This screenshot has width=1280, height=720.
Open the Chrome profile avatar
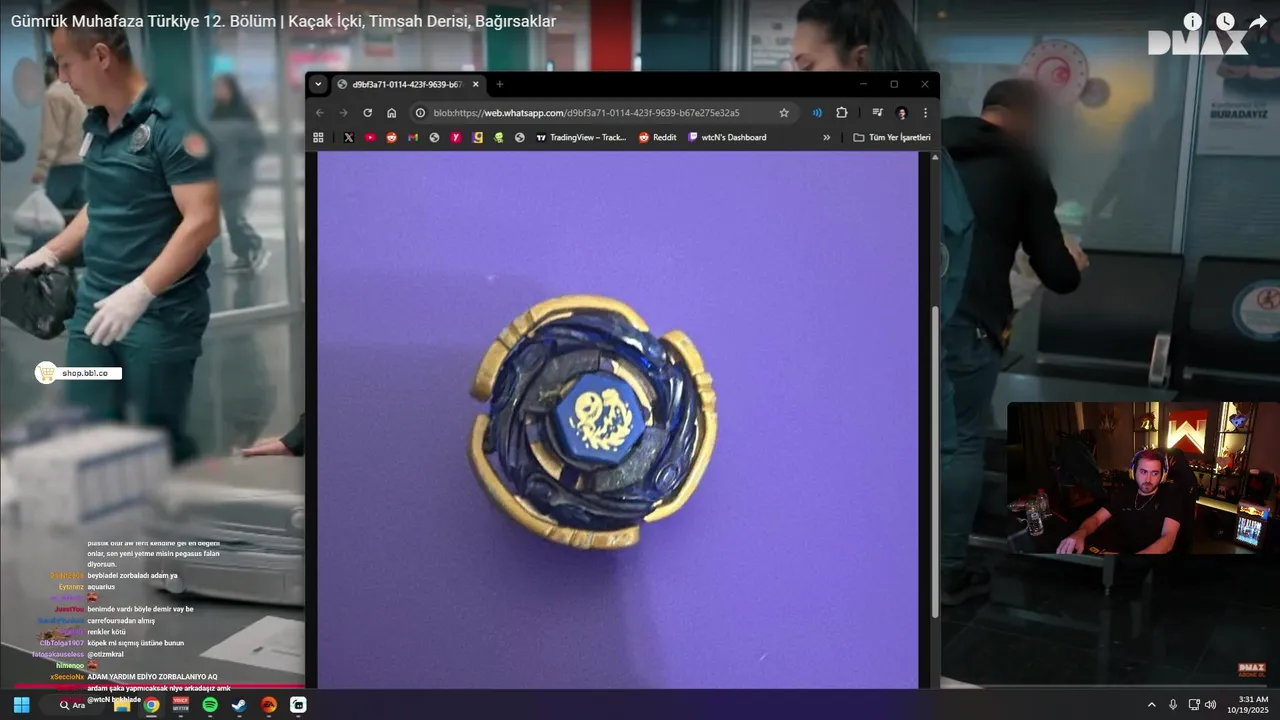pyautogui.click(x=901, y=113)
